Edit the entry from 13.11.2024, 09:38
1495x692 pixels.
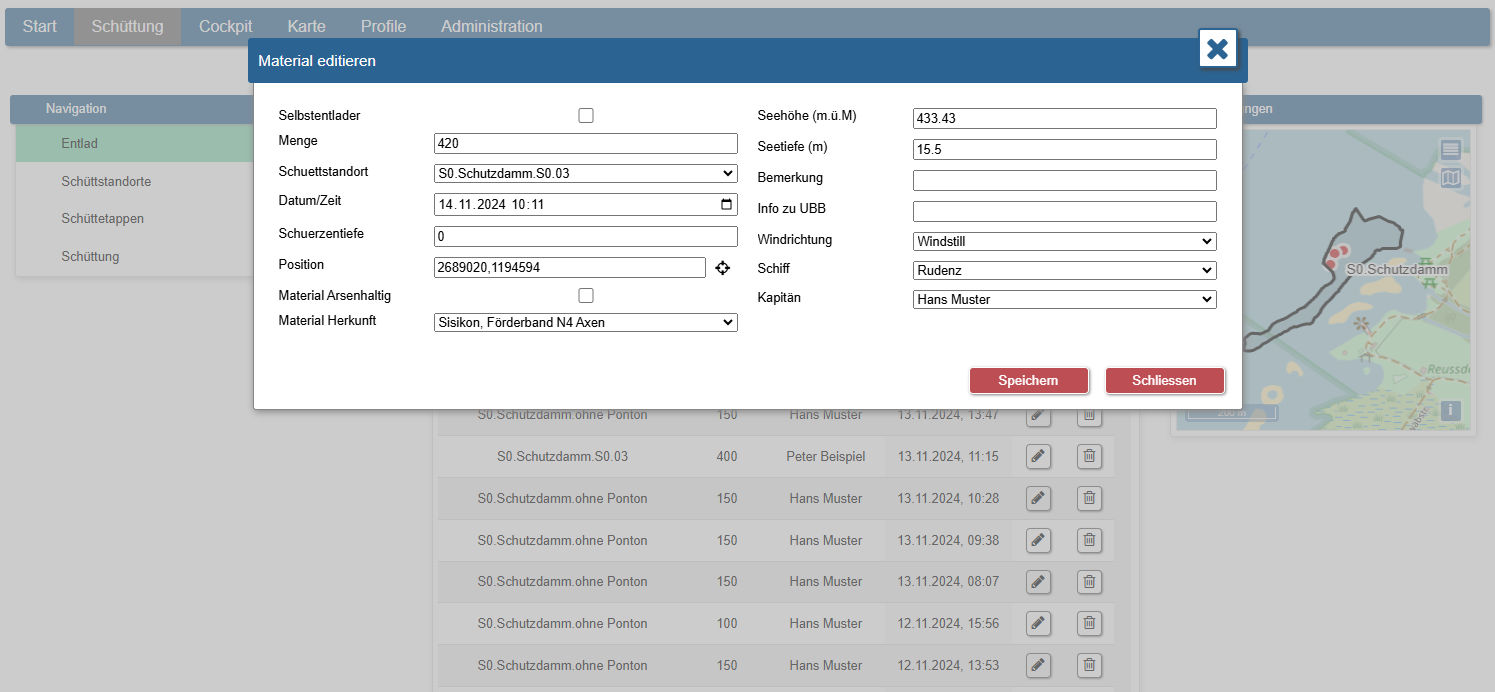1038,540
